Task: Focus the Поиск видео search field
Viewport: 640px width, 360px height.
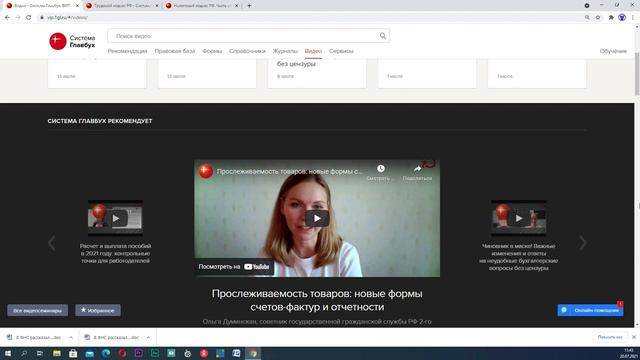Action: click(x=249, y=36)
